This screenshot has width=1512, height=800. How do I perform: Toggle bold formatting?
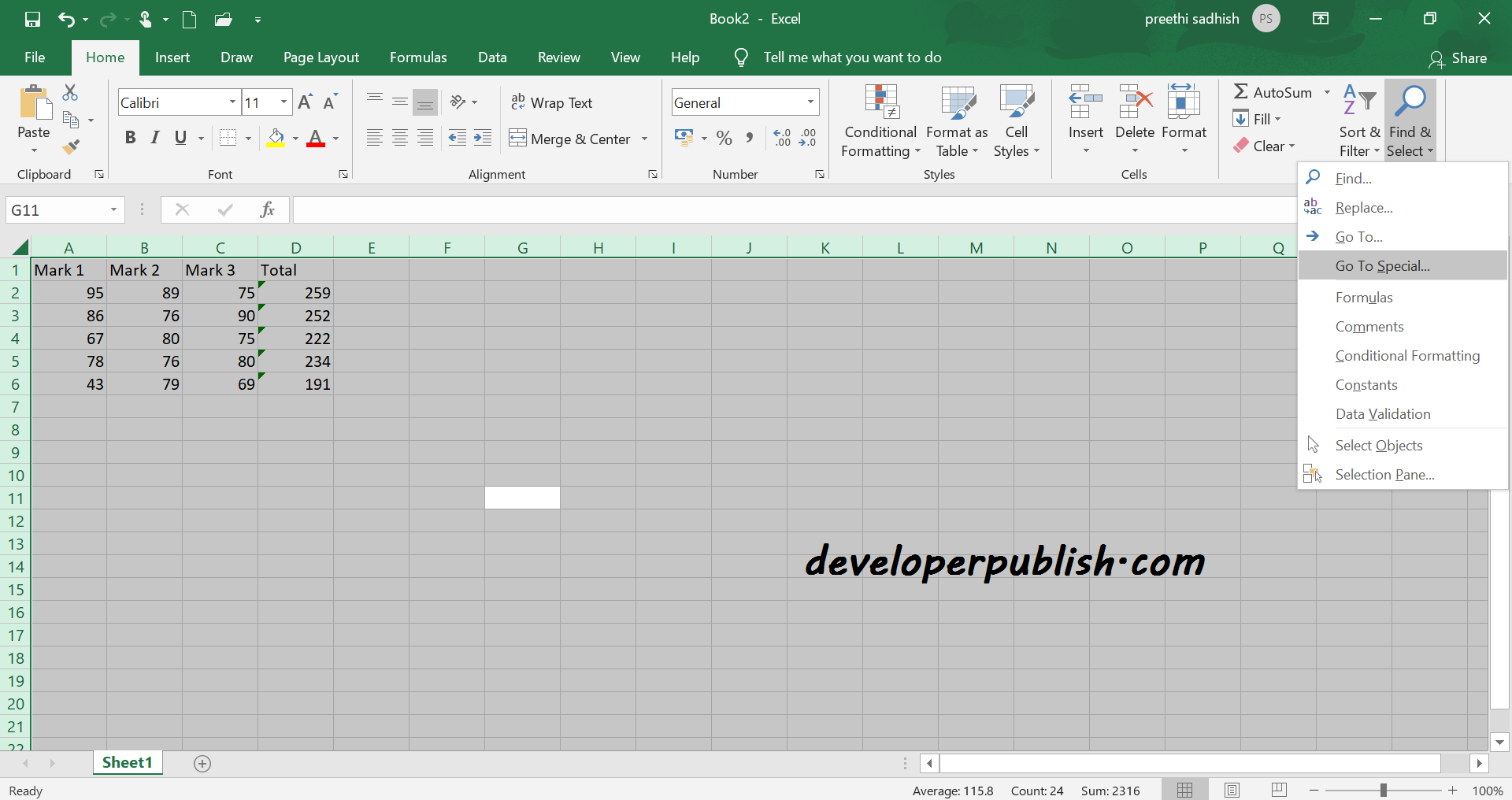(x=130, y=138)
